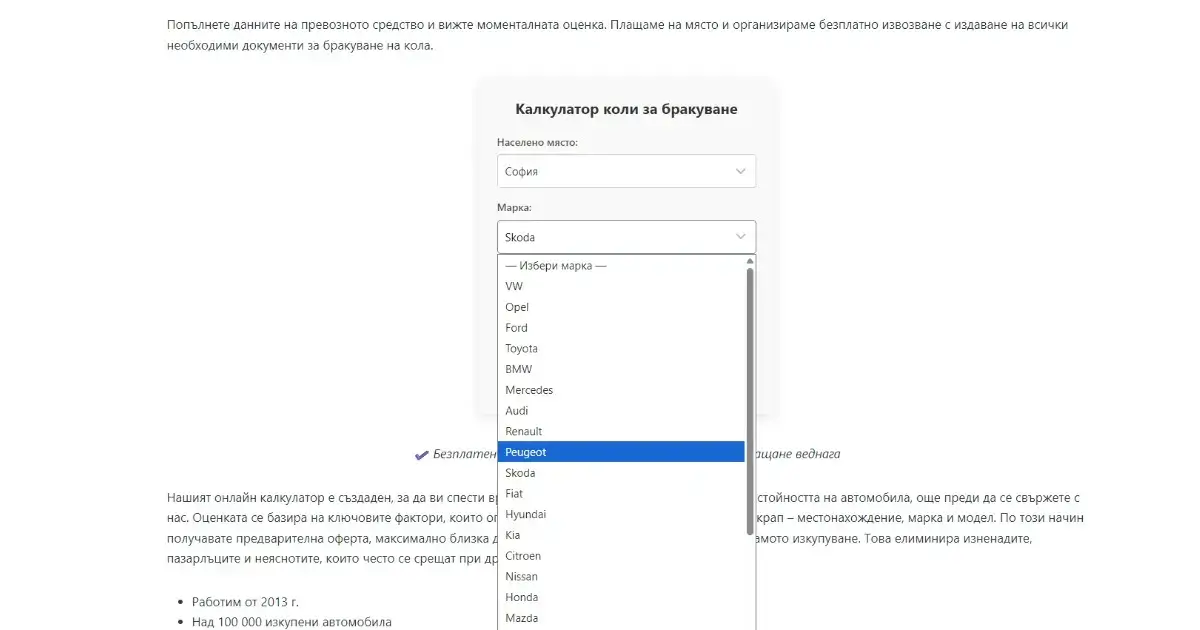Viewport: 1200px width, 630px height.
Task: Choose Mazda in the dropdown list
Action: point(621,618)
